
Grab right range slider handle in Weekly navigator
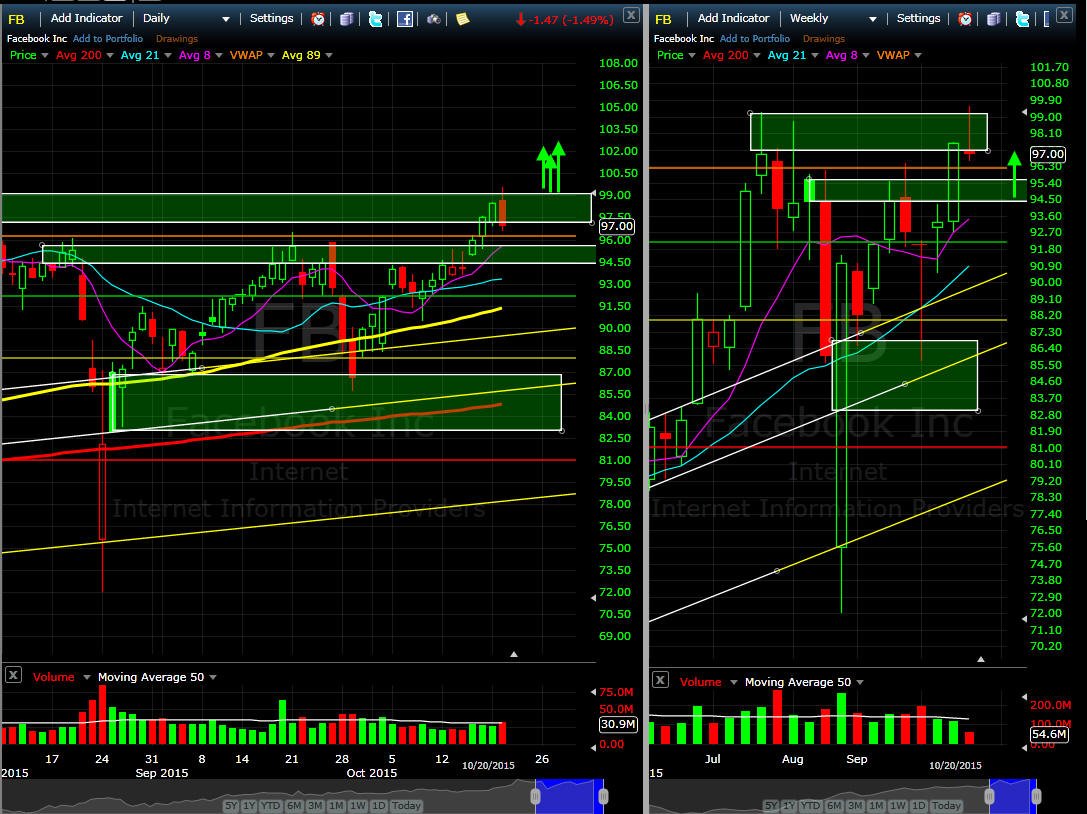(x=1036, y=795)
